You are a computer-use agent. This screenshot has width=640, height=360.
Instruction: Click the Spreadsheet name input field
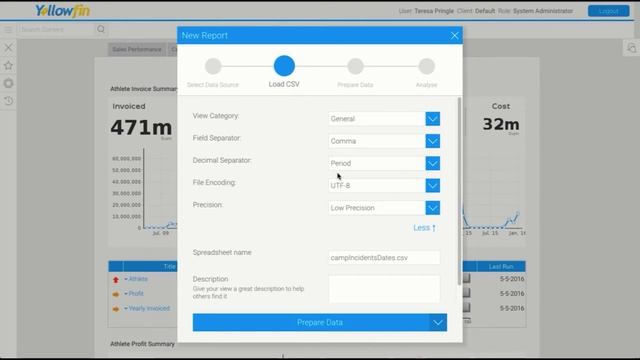pos(384,258)
